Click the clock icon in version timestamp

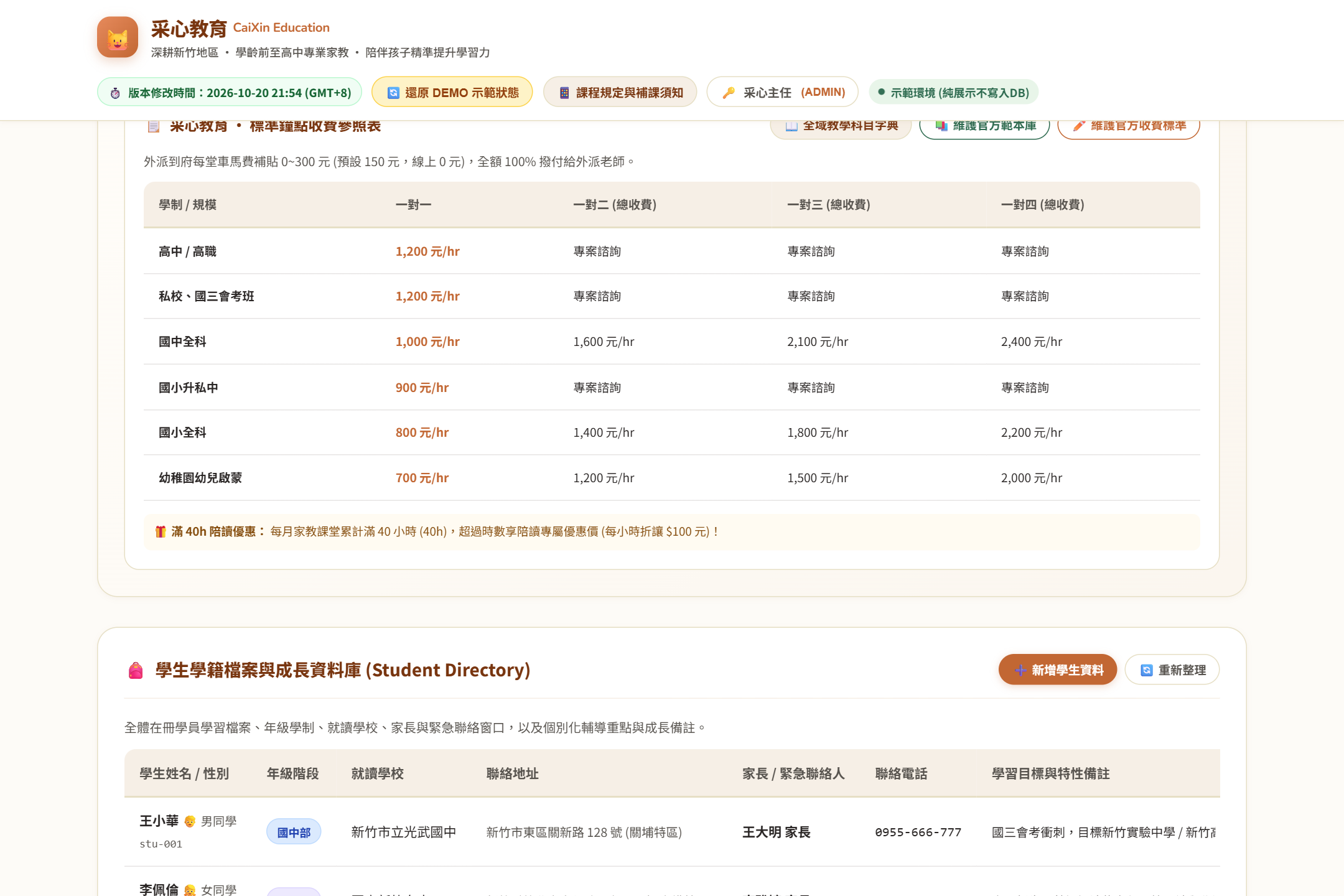pyautogui.click(x=115, y=93)
